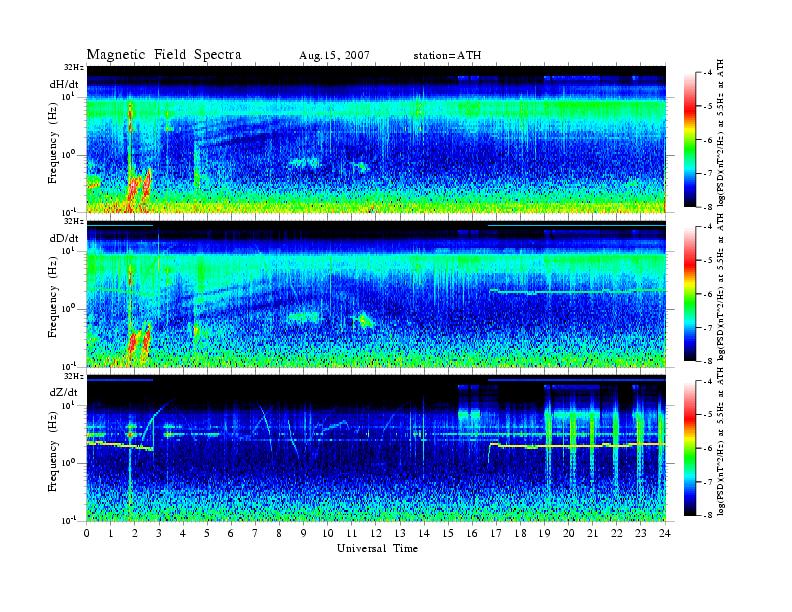Click the dD/dt panel label
Viewport: 792px width, 612px height.
[x=64, y=238]
